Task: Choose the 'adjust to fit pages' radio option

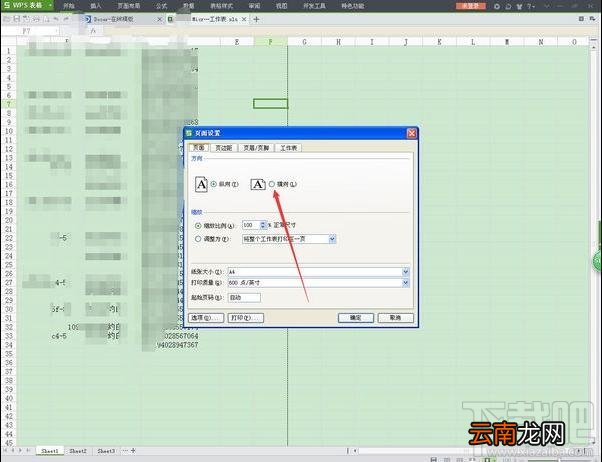Action: point(198,239)
